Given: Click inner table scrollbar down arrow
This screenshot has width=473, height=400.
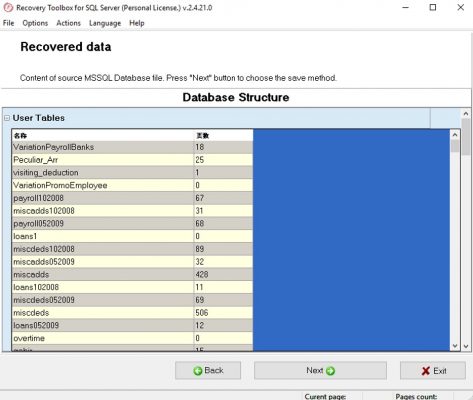Looking at the screenshot, I should coord(455,346).
